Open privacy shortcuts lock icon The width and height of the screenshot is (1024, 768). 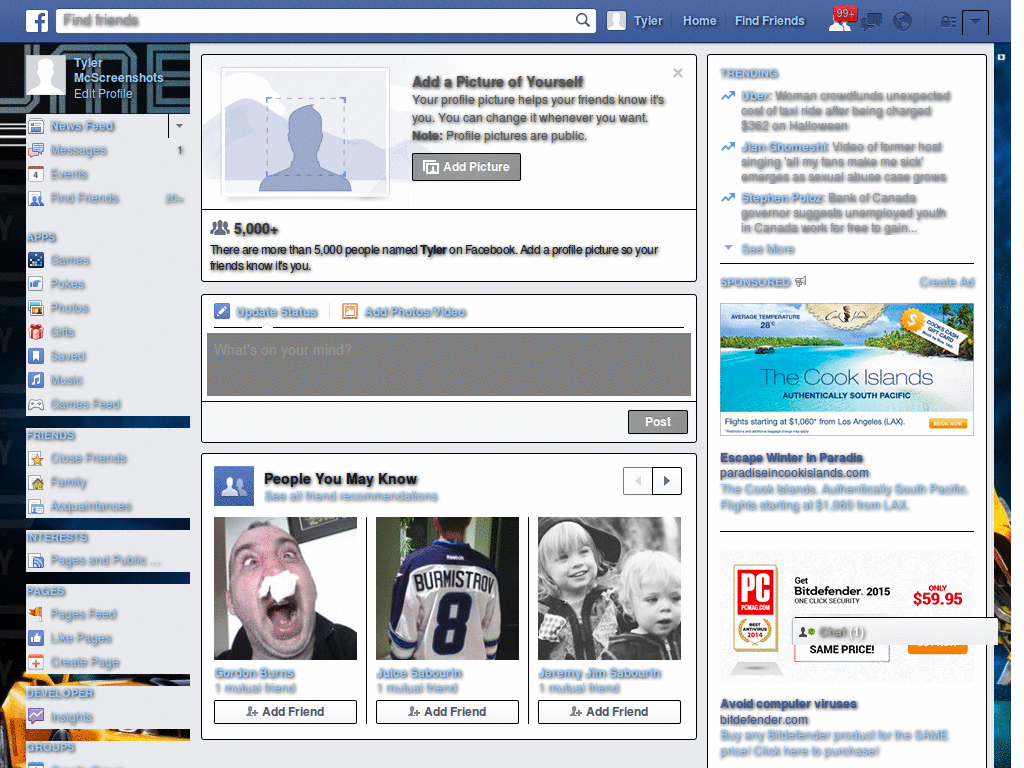click(948, 22)
